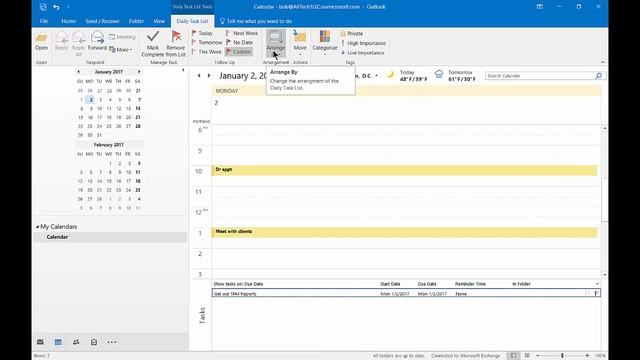Collapse the My Calendars group
Viewport: 640px width, 360px height.
pyautogui.click(x=37, y=227)
